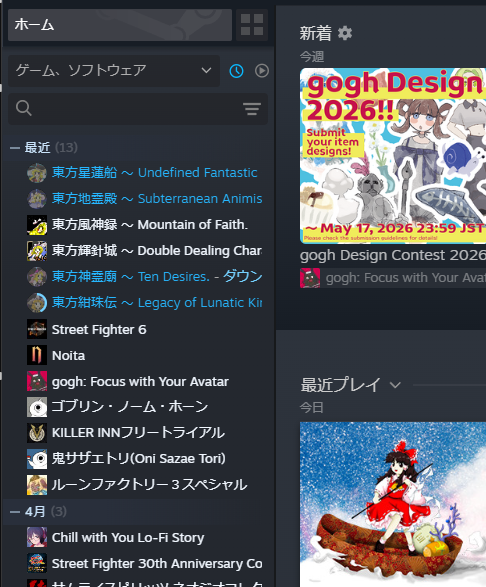
Task: Select Street Fighter 6 in library list
Action: pyautogui.click(x=99, y=329)
